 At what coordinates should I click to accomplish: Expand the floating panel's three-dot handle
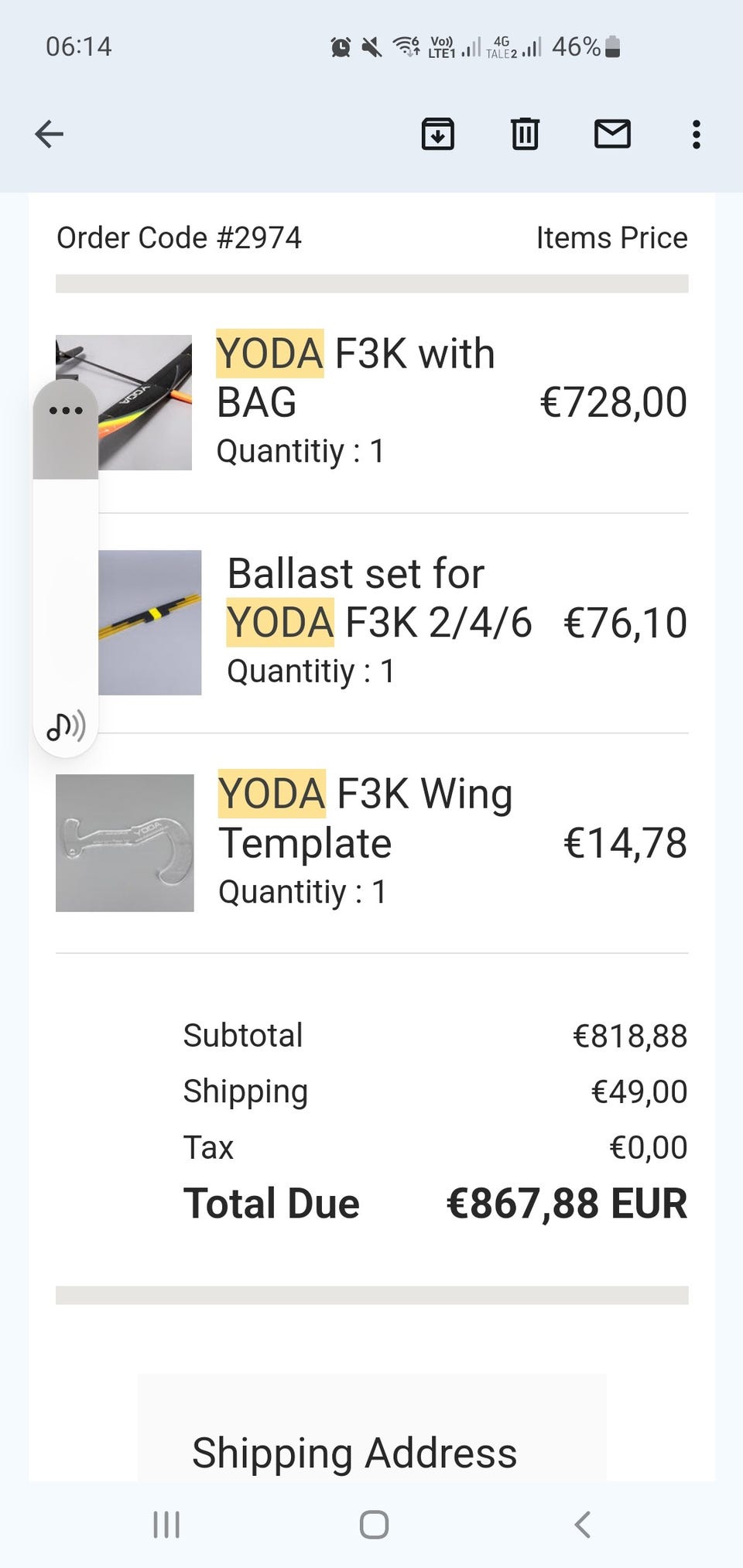pyautogui.click(x=66, y=410)
